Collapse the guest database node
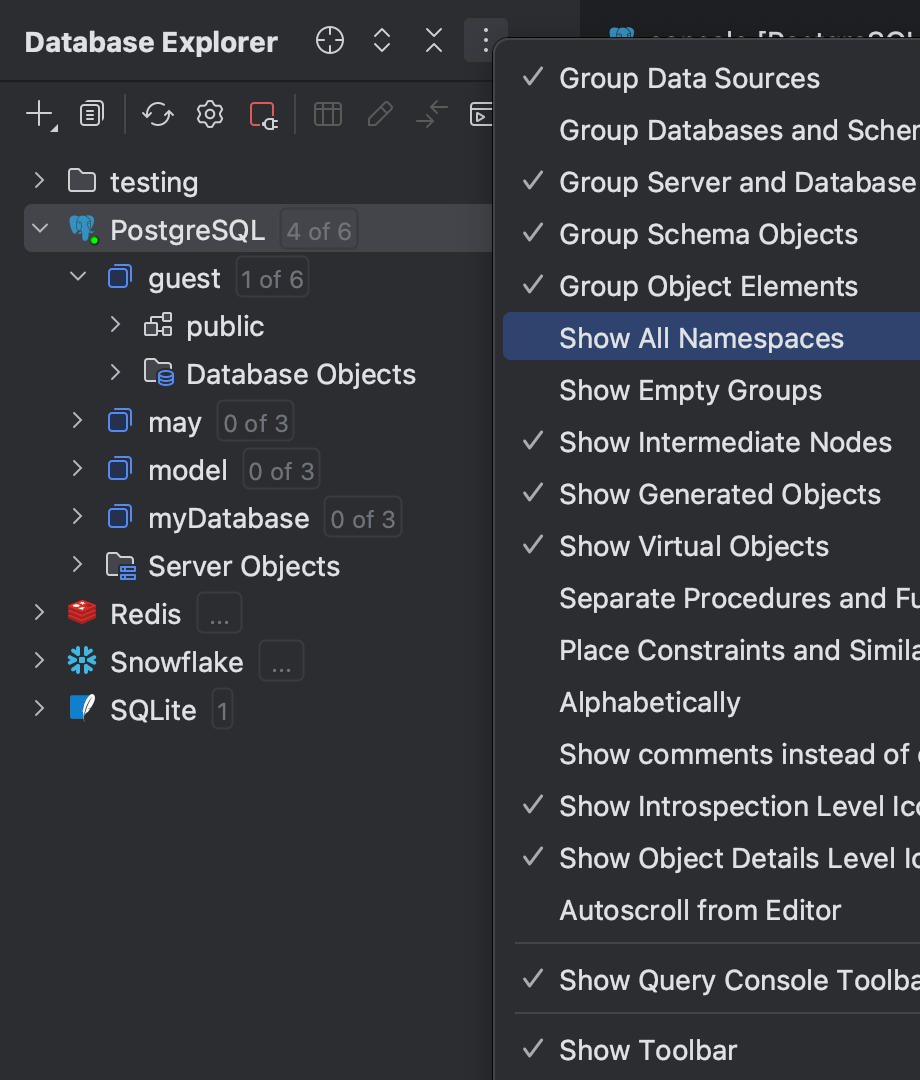 [78, 277]
